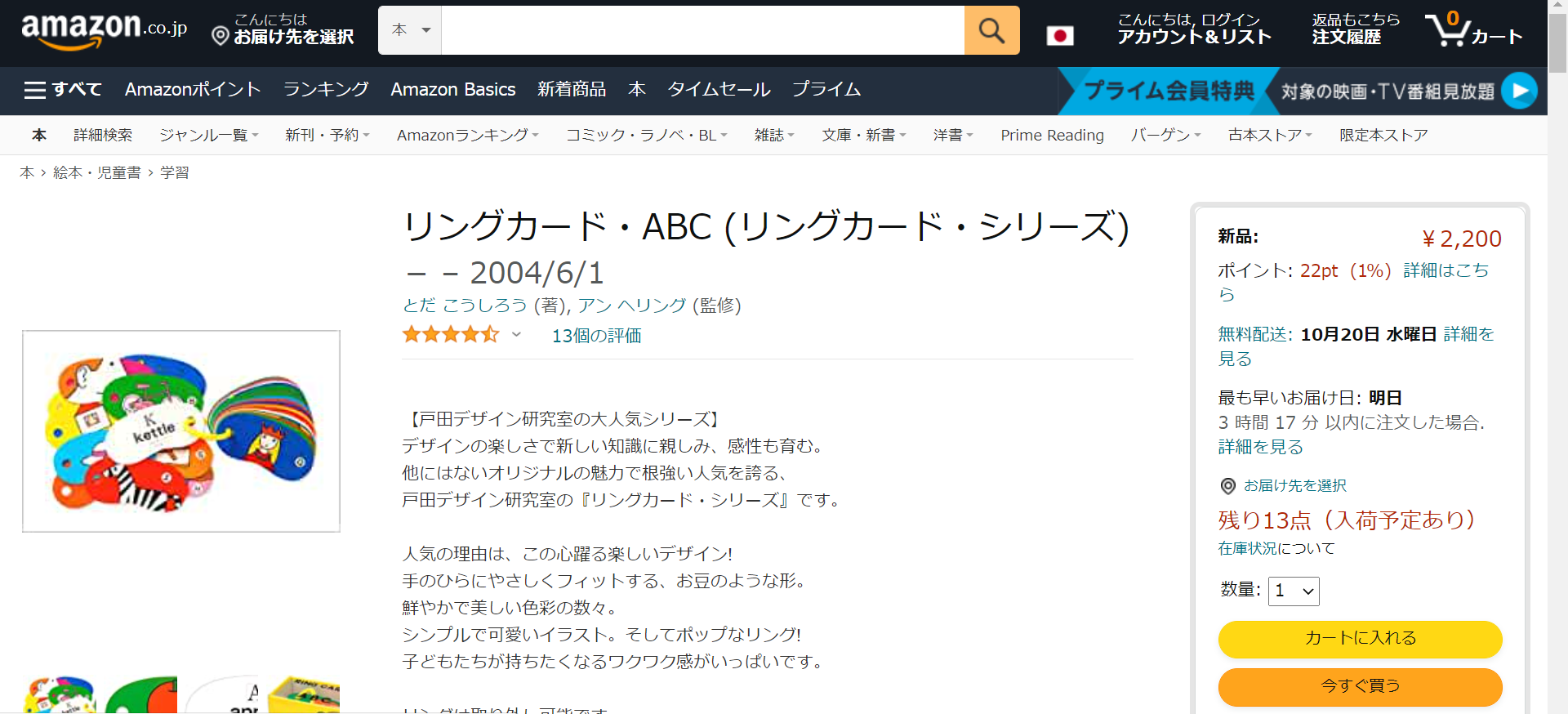Open the 本 search category dropdown
The image size is (1568, 714).
[x=410, y=30]
